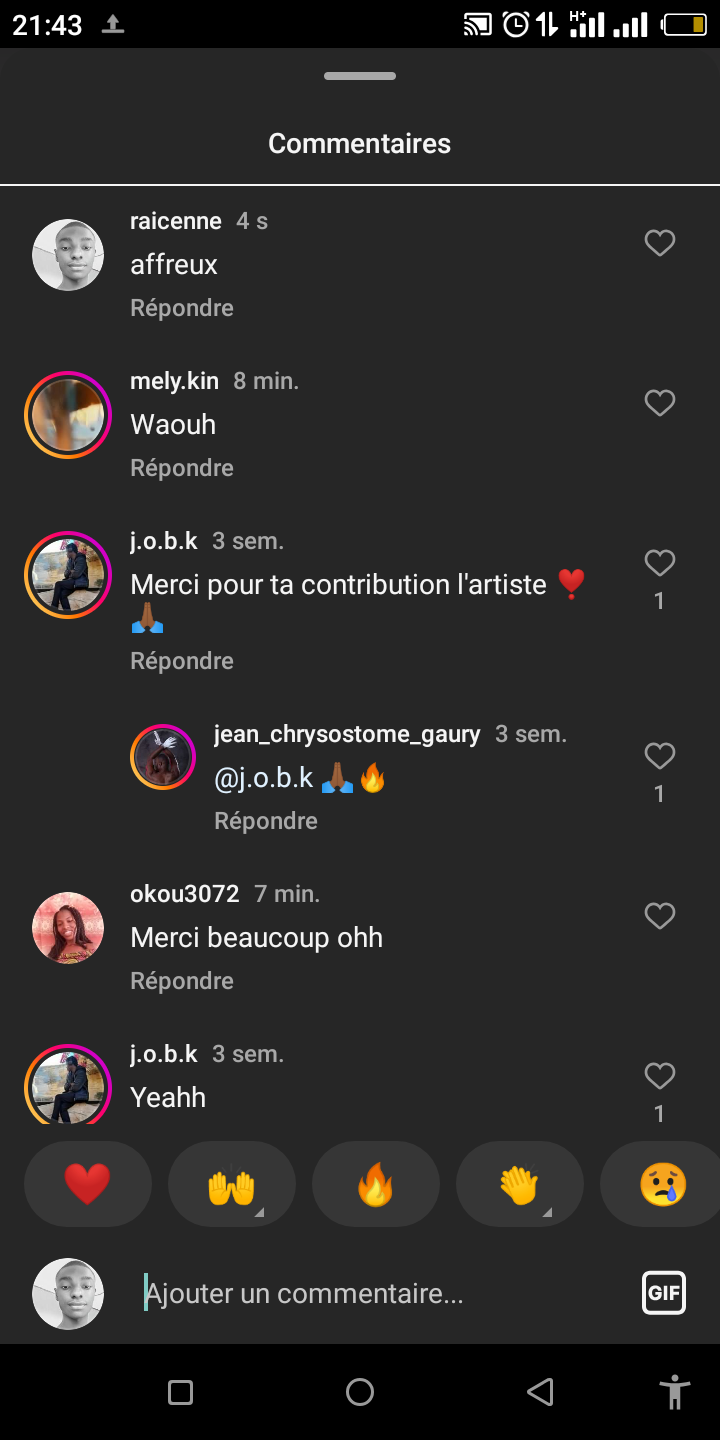Tap heart on jean_chrysostome_gaury's reply
Viewport: 720px width, 1440px height.
[x=659, y=757]
